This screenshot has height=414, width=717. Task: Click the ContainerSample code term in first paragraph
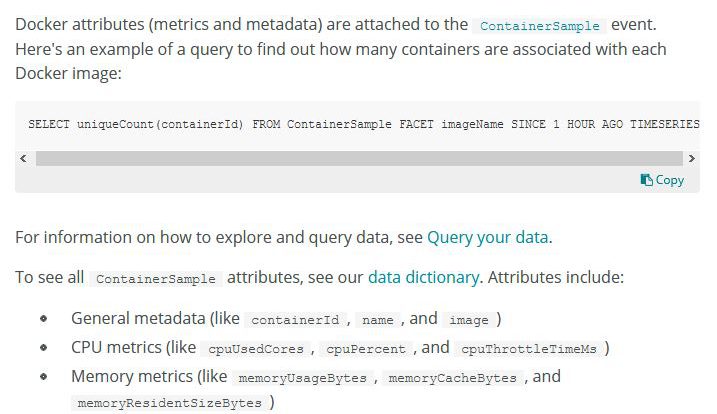[x=540, y=26]
